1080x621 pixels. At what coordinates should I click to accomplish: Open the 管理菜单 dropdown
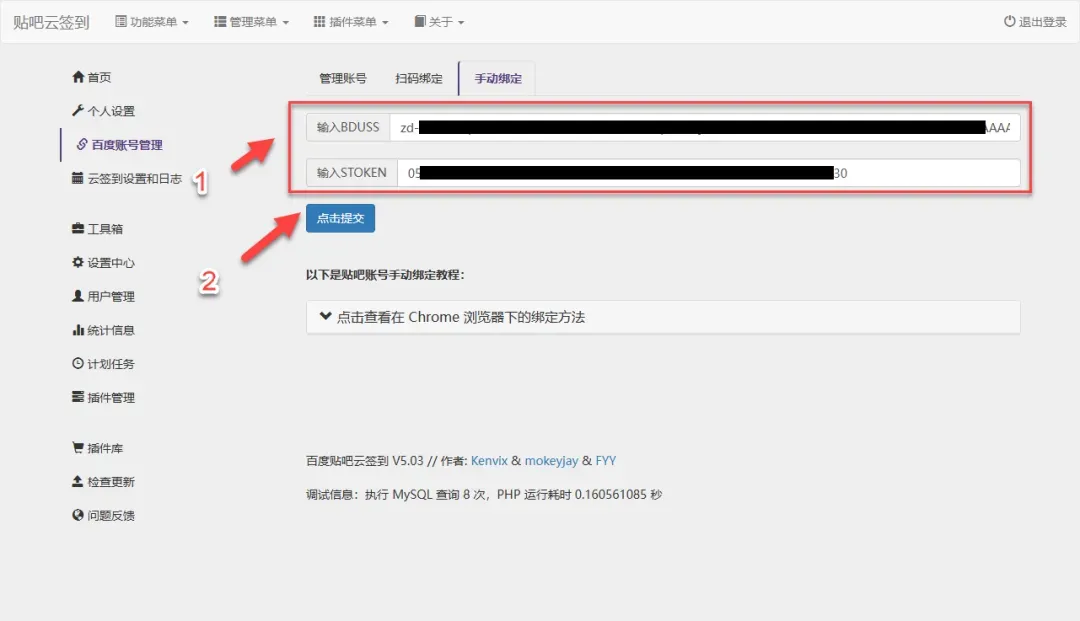[x=251, y=22]
